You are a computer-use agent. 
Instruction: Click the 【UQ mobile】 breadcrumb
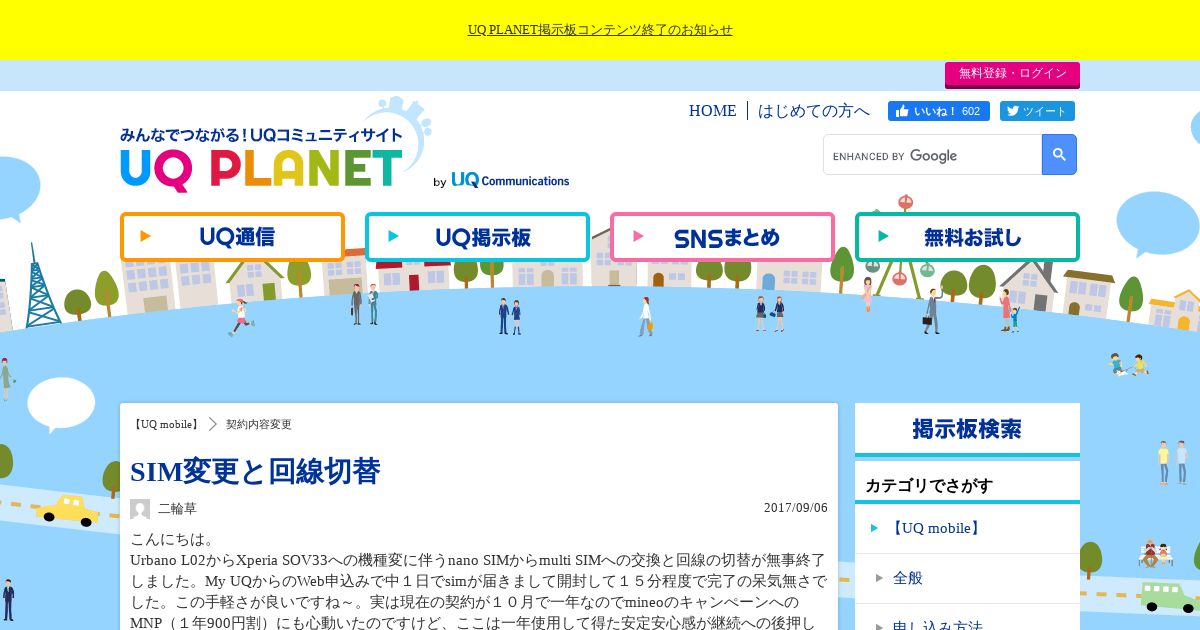(166, 424)
